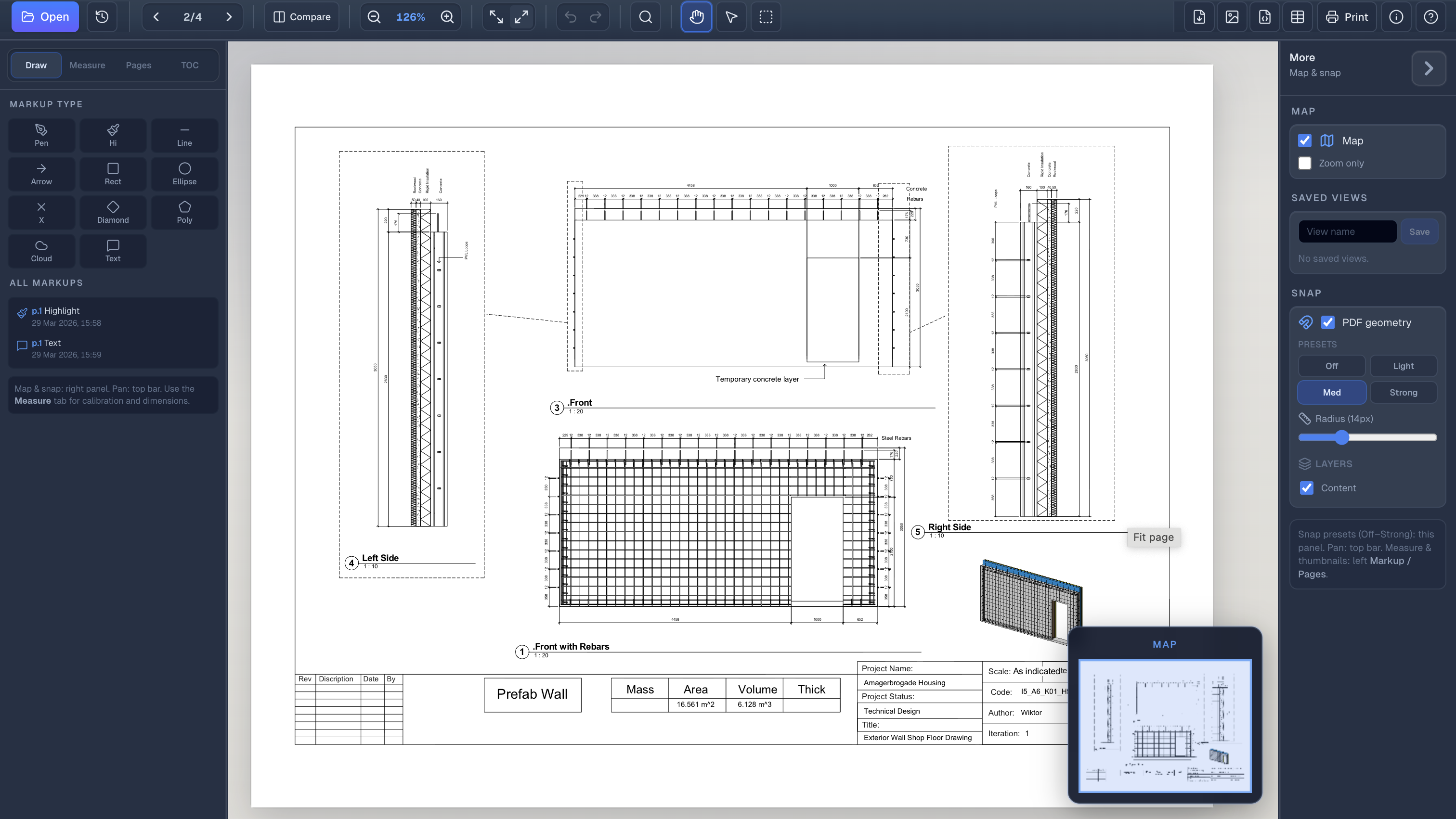The image size is (1456, 819).
Task: Click the search magnifier in toolbar
Action: pos(645,17)
